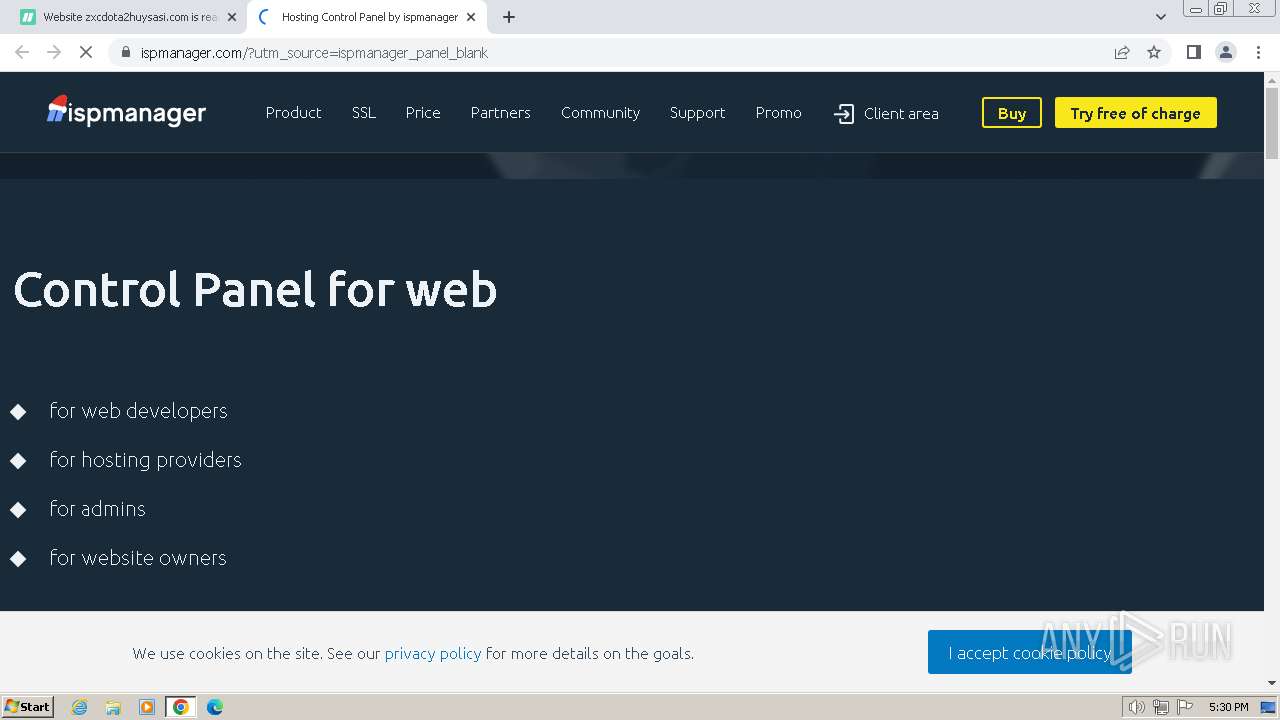This screenshot has width=1280, height=720.
Task: Click 'Control Panel for web' heading
Action: (255, 290)
